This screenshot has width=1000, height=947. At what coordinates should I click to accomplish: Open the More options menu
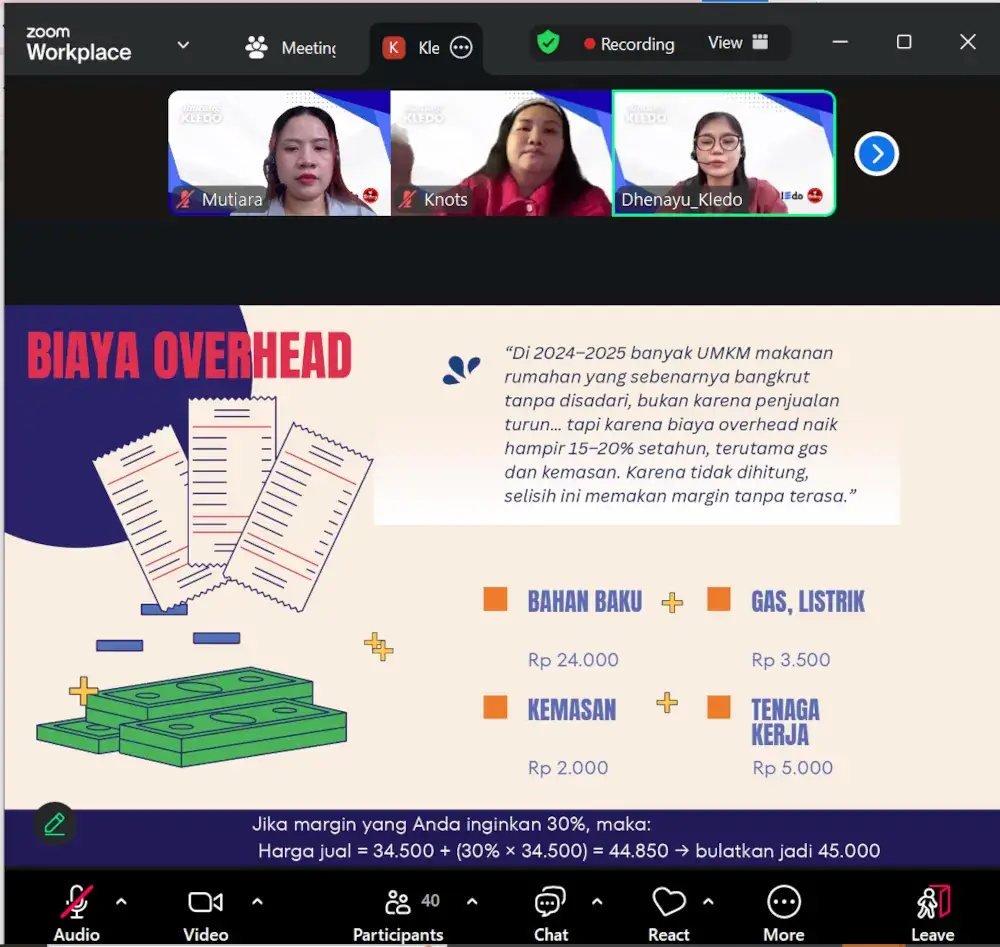(x=783, y=914)
